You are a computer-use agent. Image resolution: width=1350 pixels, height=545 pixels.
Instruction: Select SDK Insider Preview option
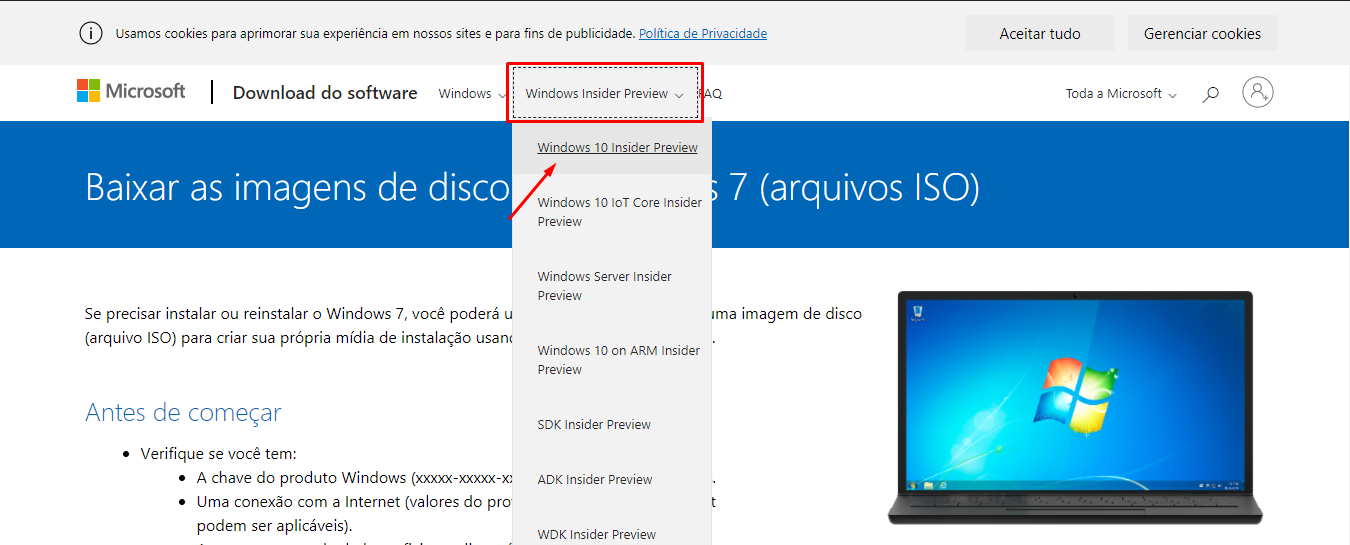[594, 425]
